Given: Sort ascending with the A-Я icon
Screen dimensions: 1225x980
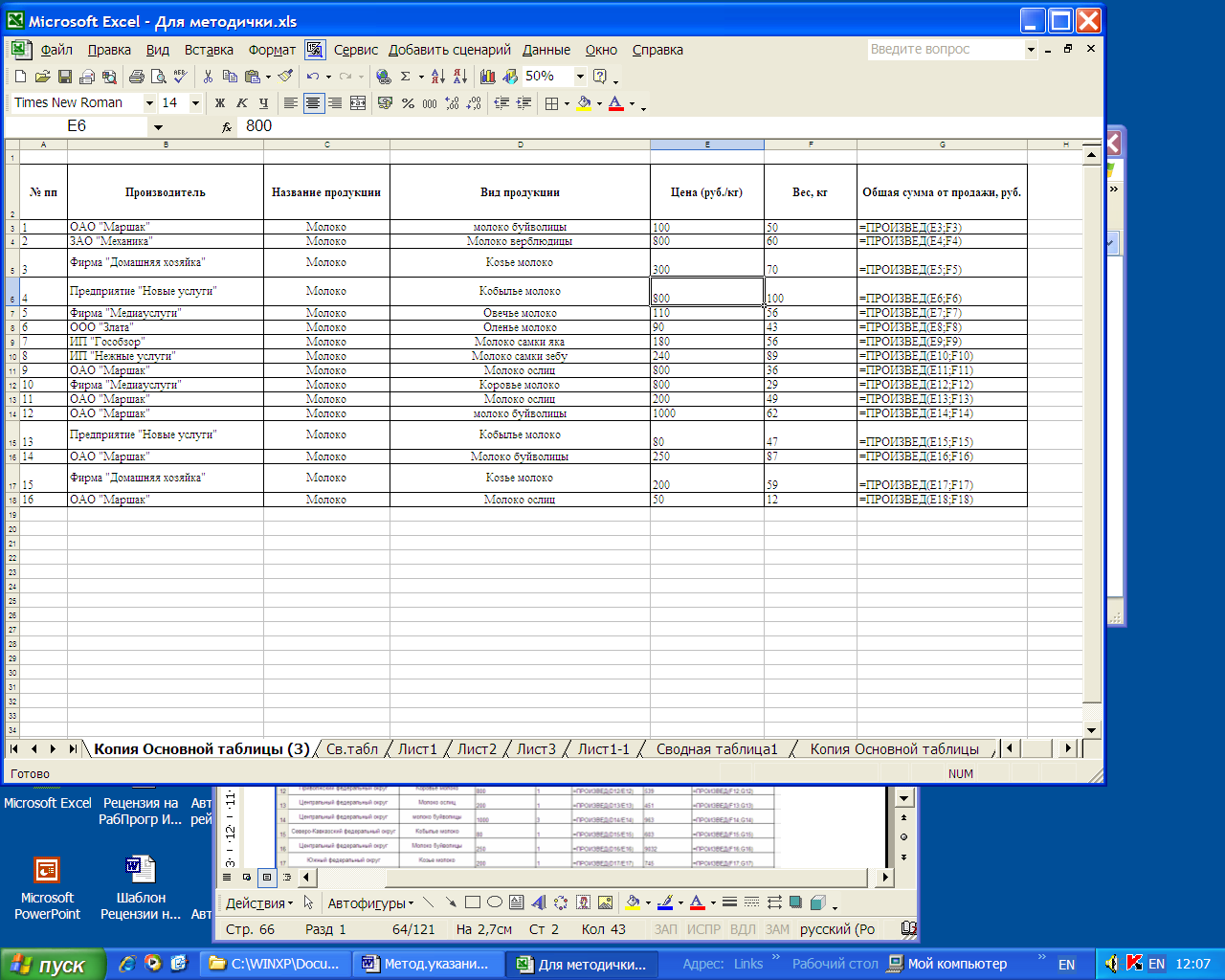Looking at the screenshot, I should [x=437, y=77].
